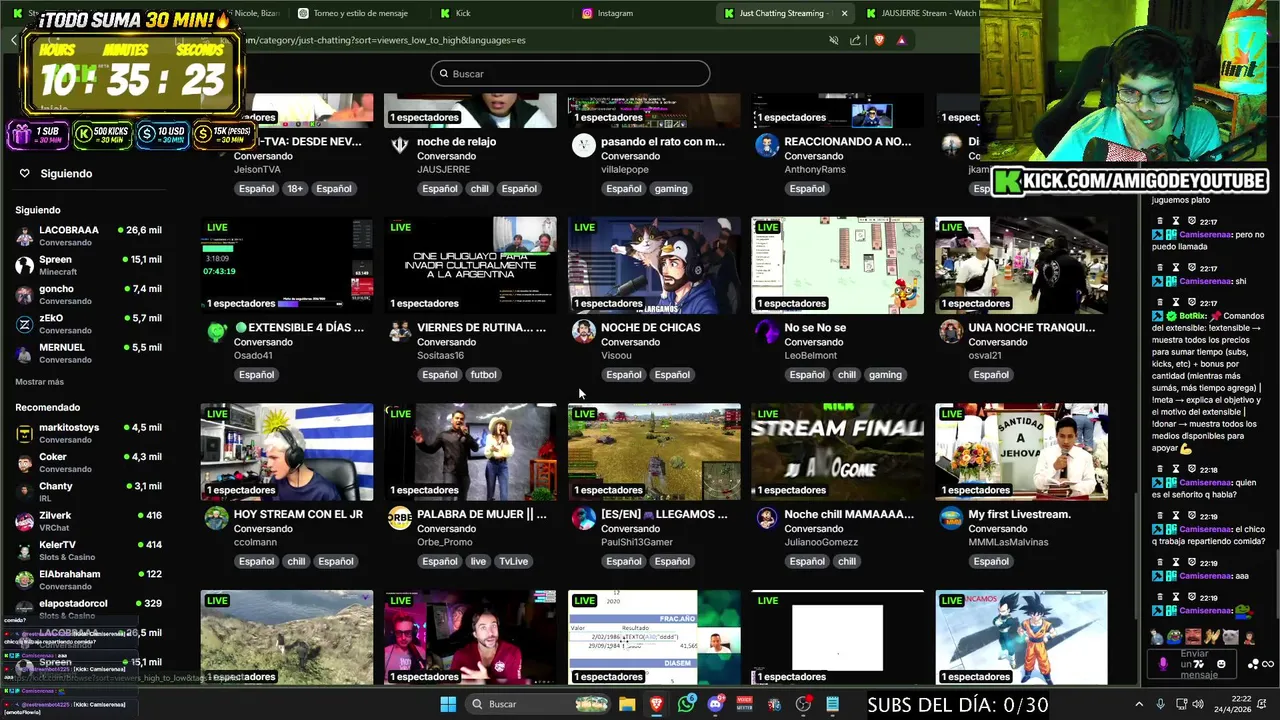The height and width of the screenshot is (720, 1280).
Task: Open markitostoys recommended channel
Action: 88,433
